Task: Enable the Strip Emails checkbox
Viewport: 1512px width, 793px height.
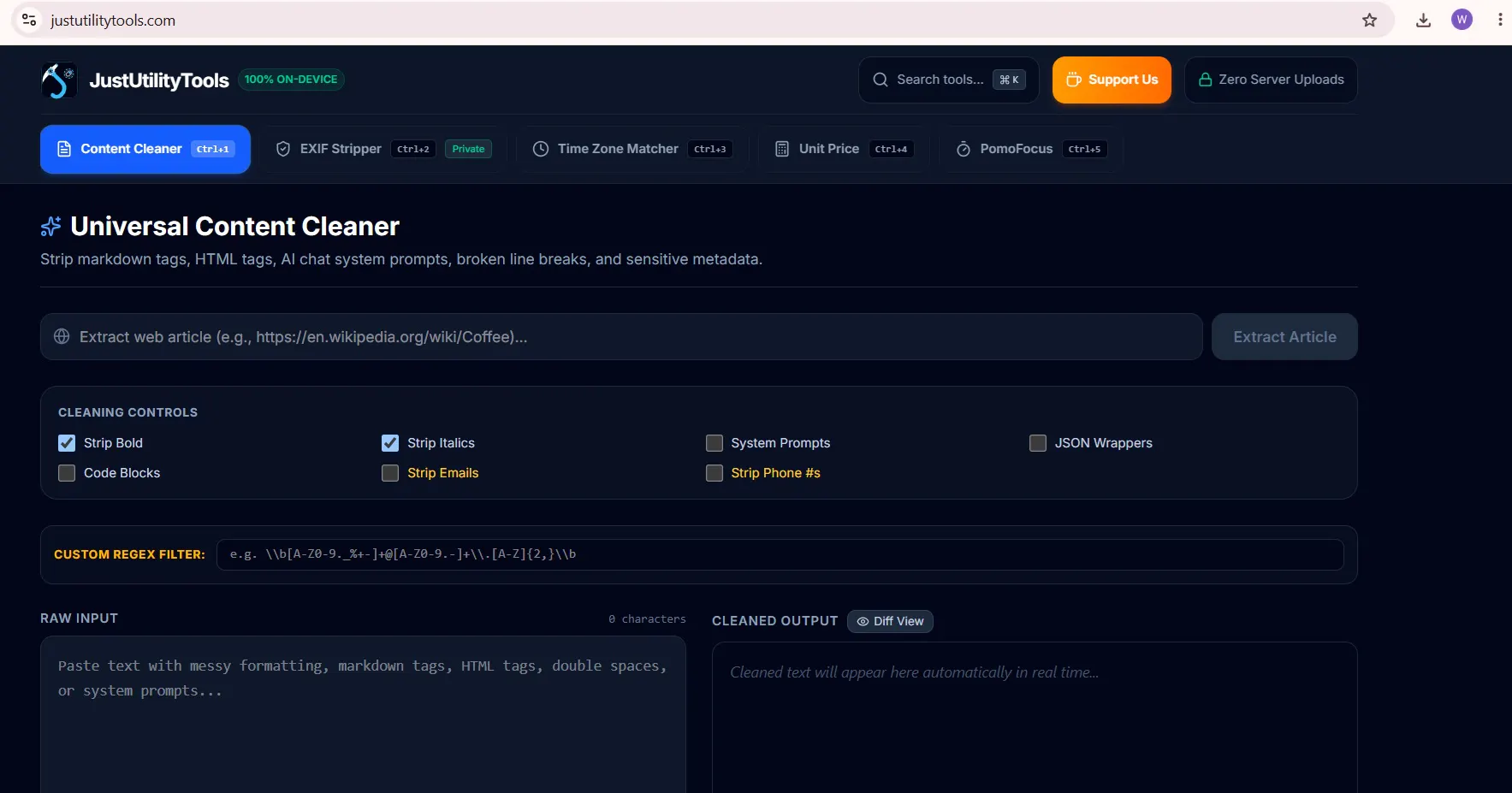Action: point(390,473)
